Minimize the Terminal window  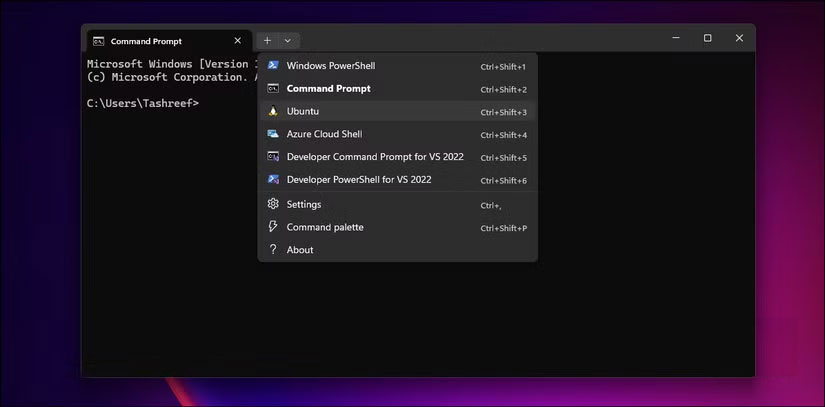point(676,38)
